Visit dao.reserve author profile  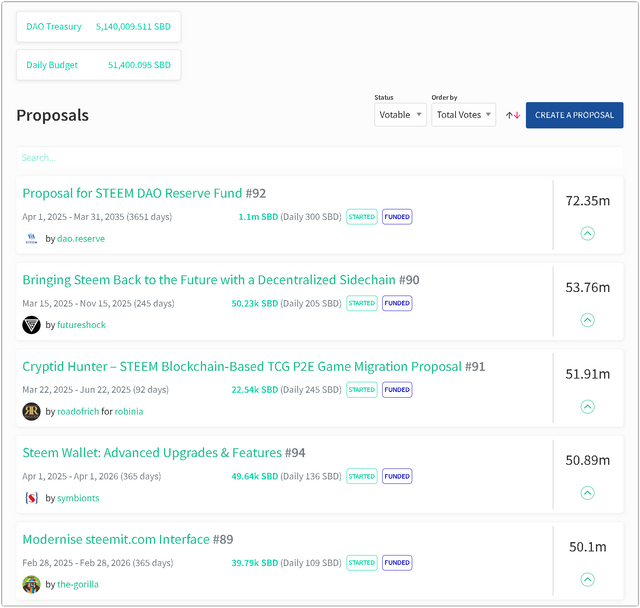[81, 239]
